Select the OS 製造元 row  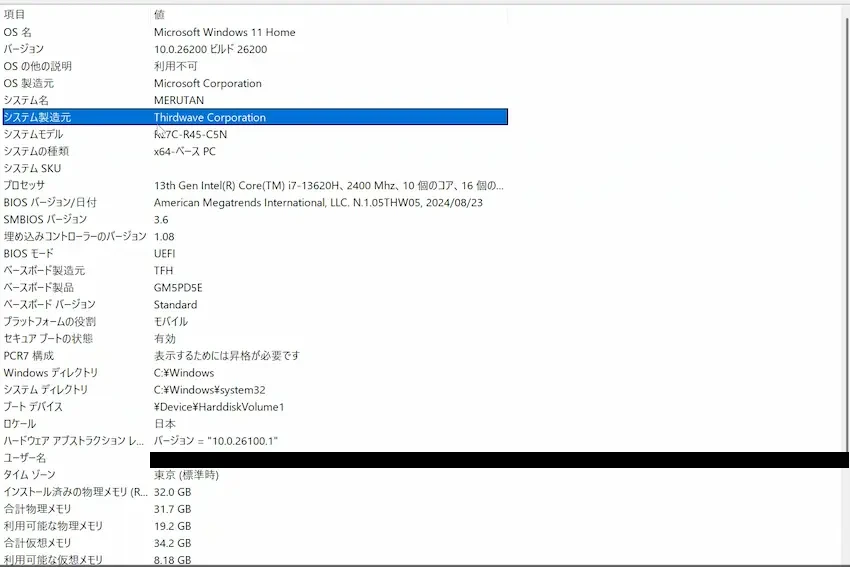(x=255, y=83)
